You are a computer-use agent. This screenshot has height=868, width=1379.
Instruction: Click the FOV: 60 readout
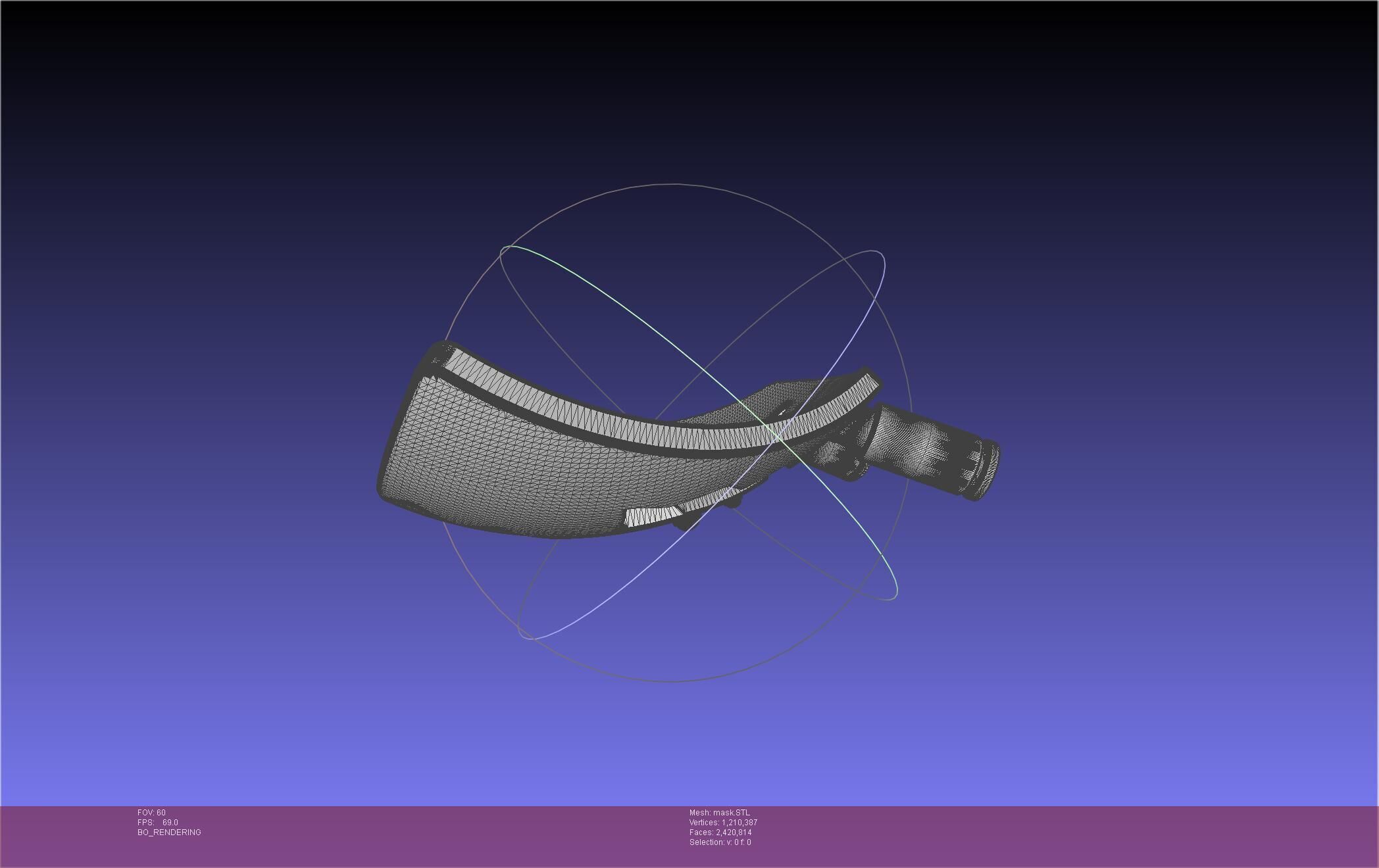click(x=151, y=813)
